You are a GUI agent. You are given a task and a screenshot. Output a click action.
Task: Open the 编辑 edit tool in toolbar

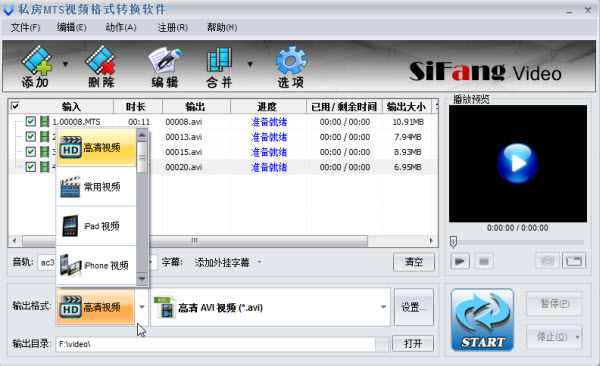[x=165, y=66]
